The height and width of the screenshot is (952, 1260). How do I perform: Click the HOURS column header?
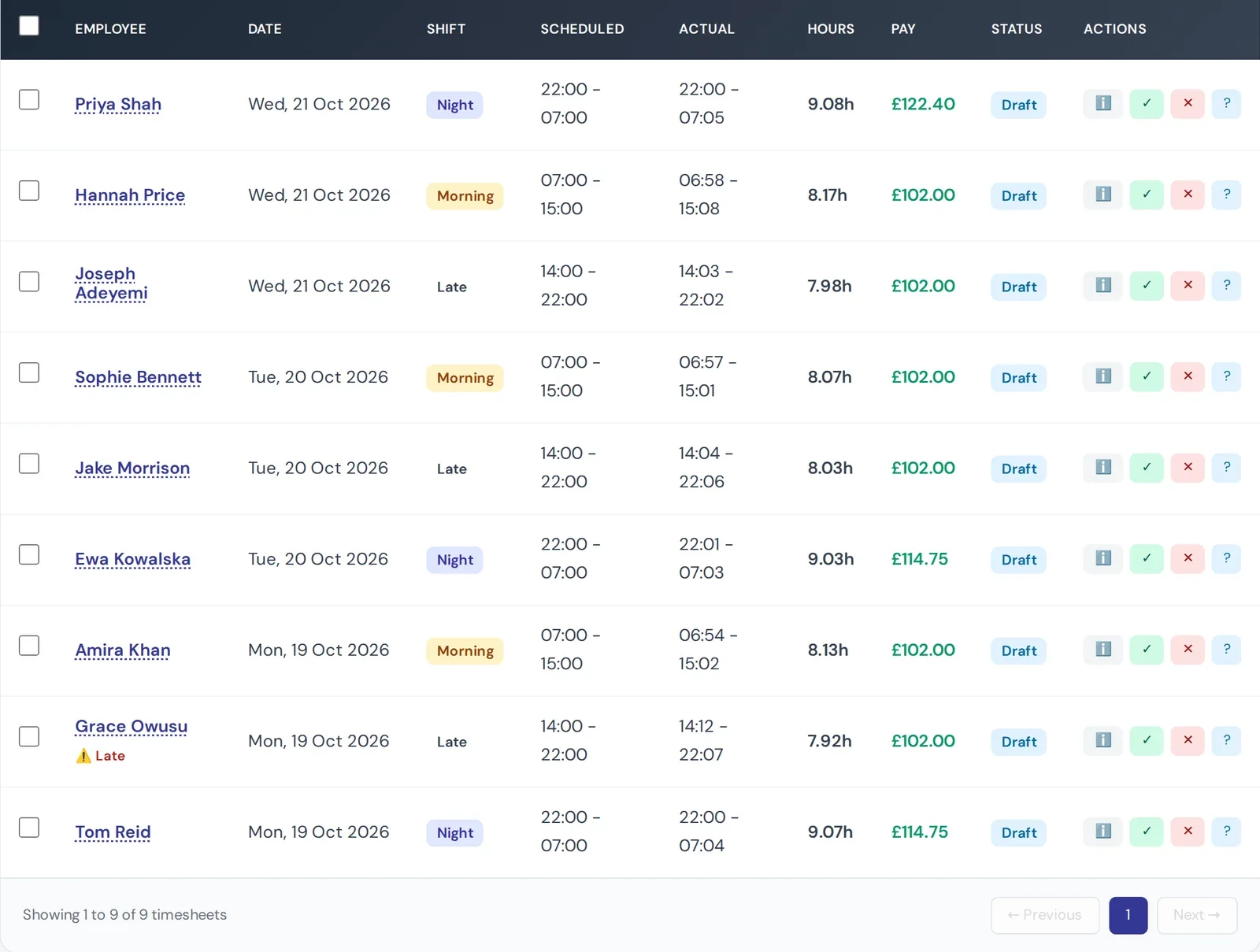point(831,29)
